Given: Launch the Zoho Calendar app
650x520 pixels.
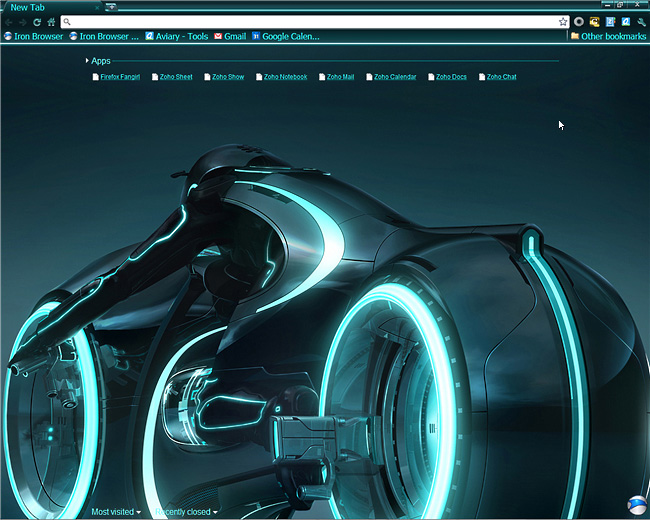Looking at the screenshot, I should click(391, 77).
